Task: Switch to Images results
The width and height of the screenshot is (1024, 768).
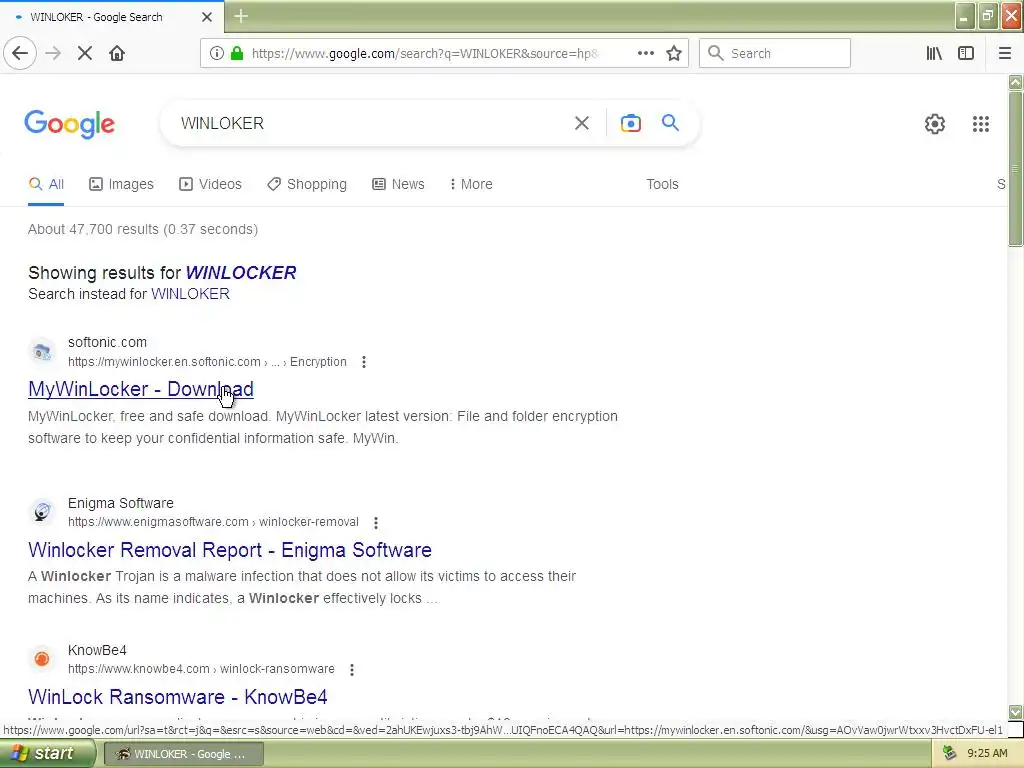Action: pyautogui.click(x=121, y=184)
